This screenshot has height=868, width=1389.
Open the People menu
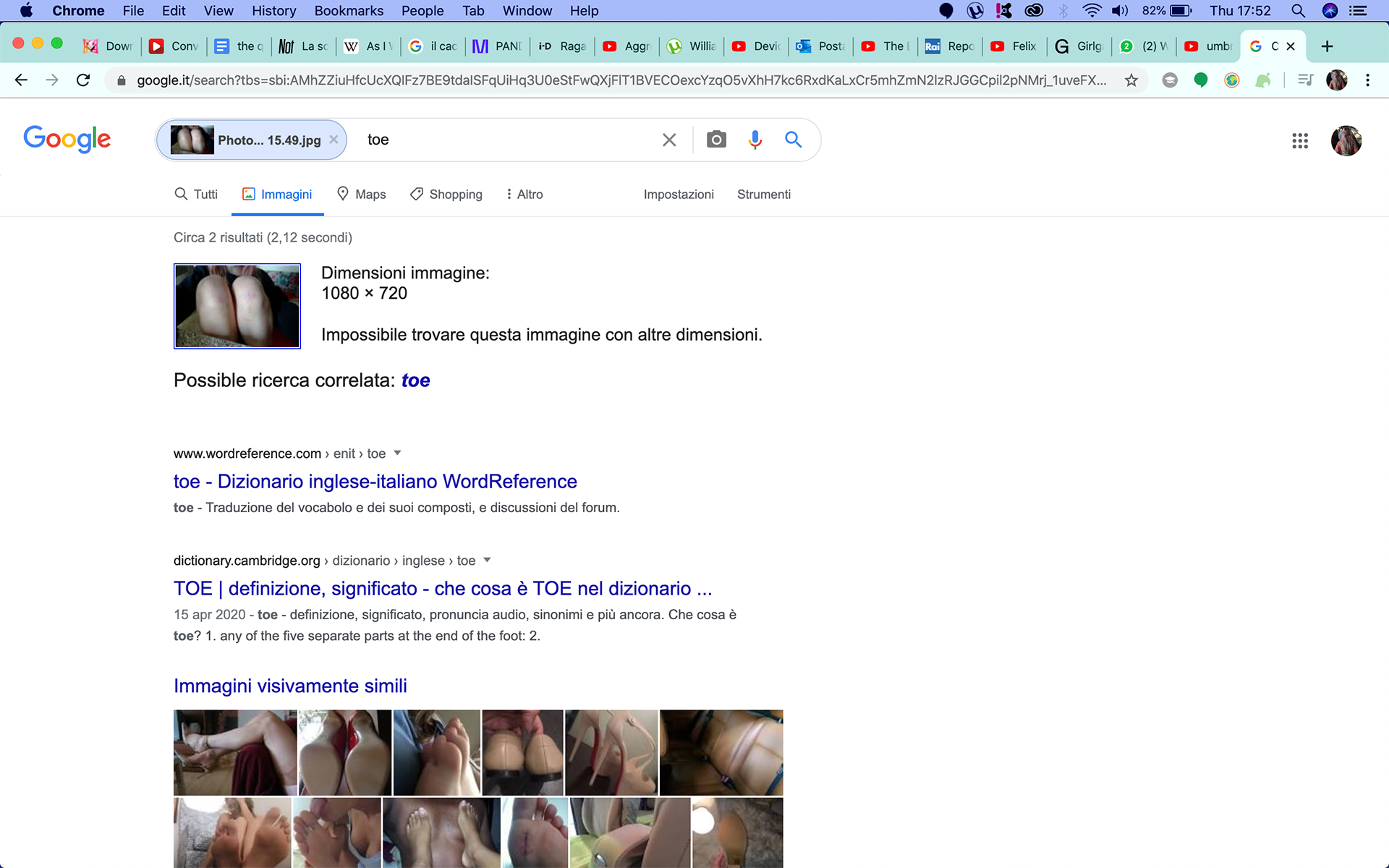[x=422, y=11]
